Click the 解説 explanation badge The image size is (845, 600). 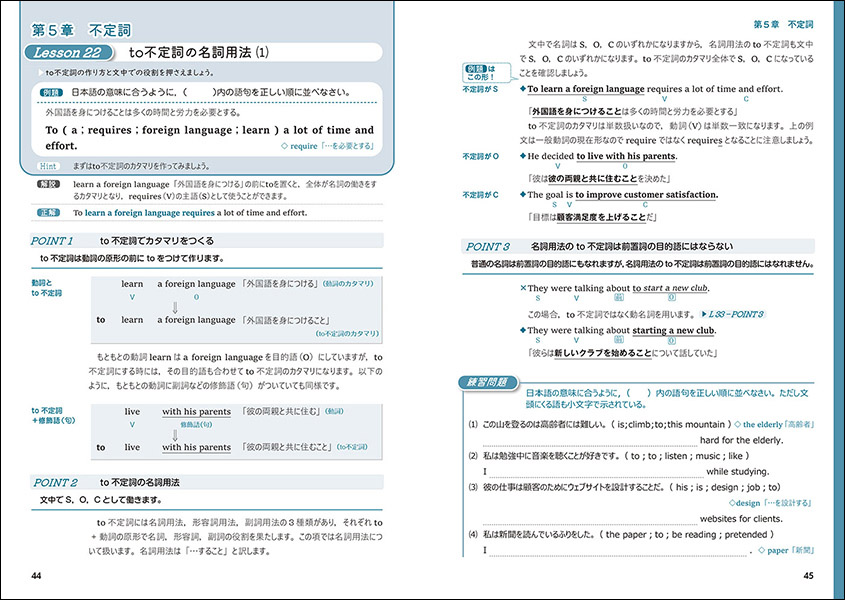coord(48,186)
